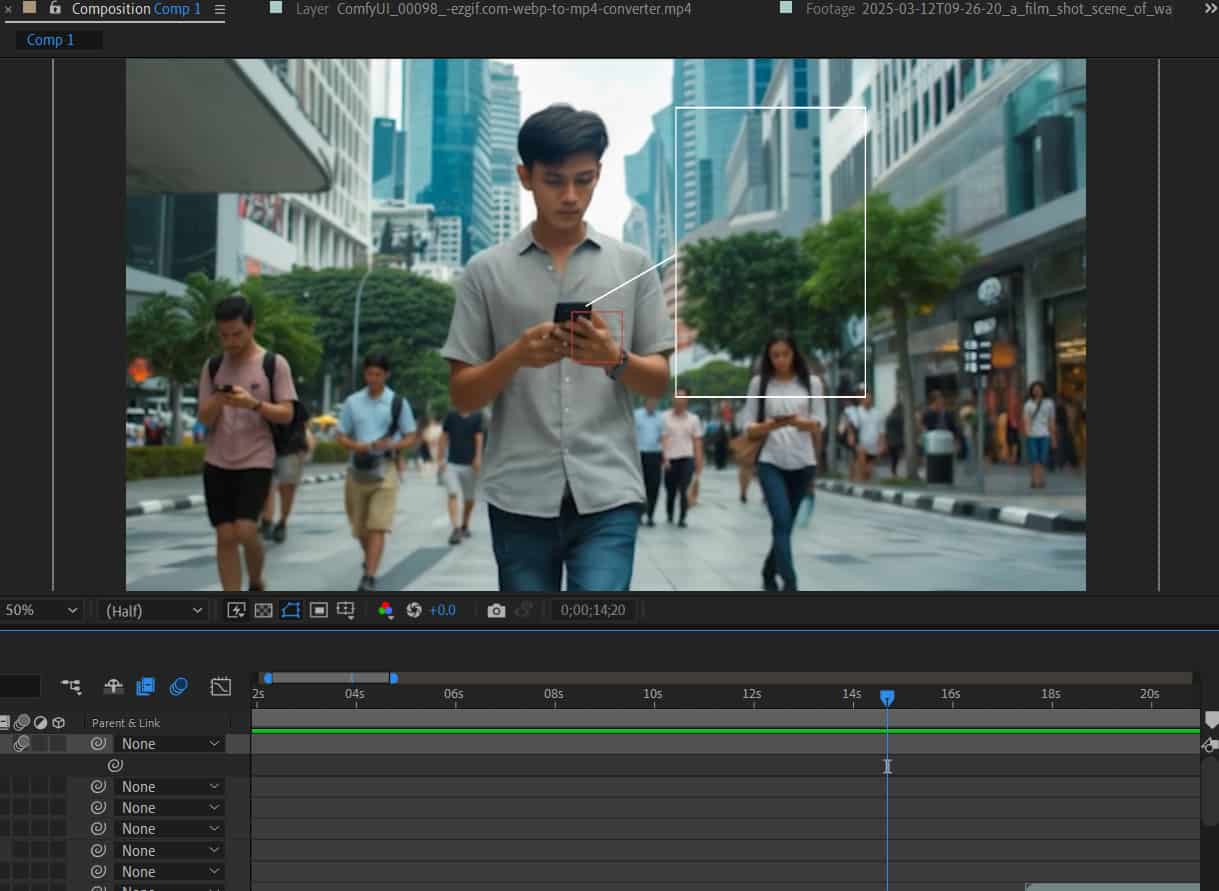Open the Composition Mini-Flowchart icon
1219x891 pixels.
click(71, 686)
